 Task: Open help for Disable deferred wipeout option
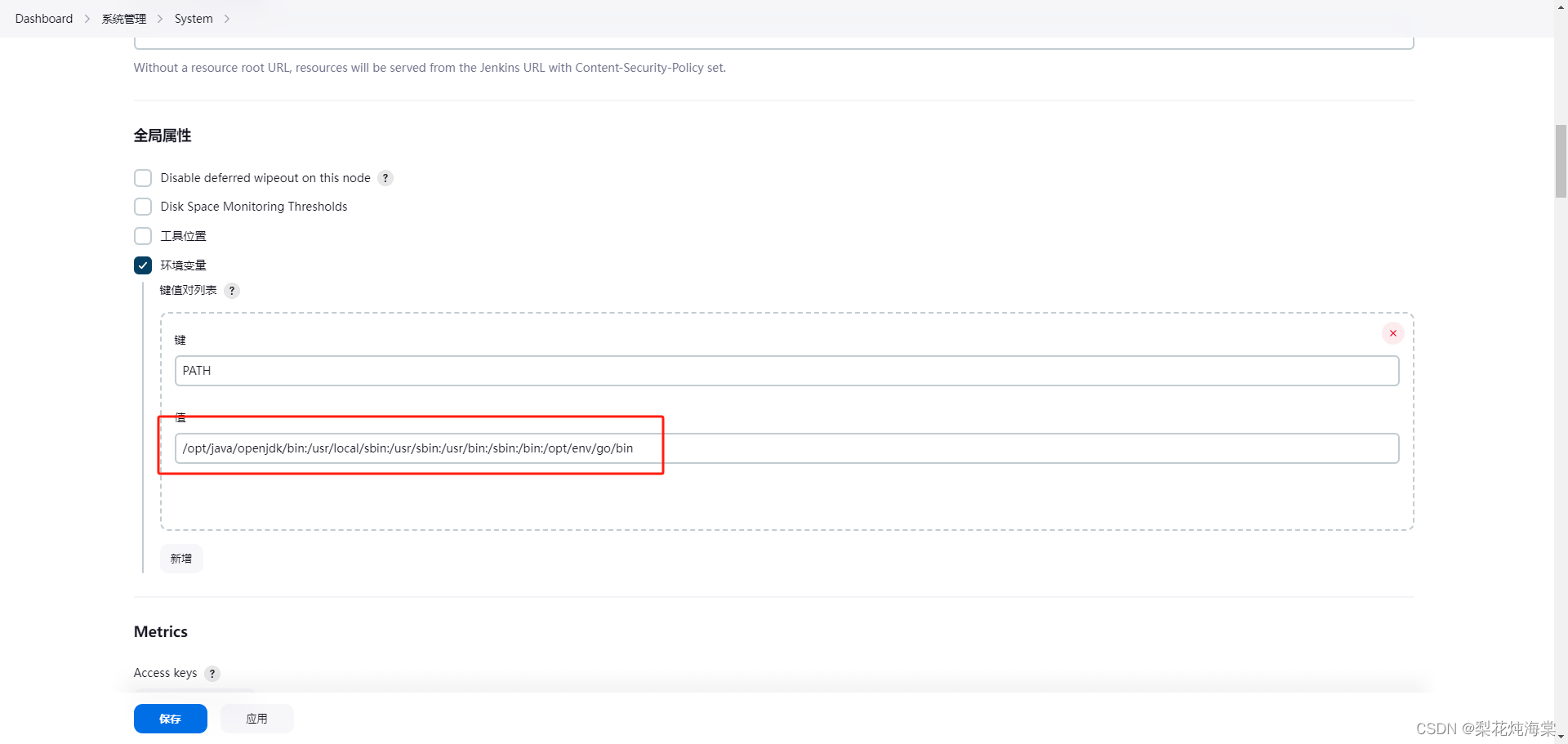pos(385,178)
